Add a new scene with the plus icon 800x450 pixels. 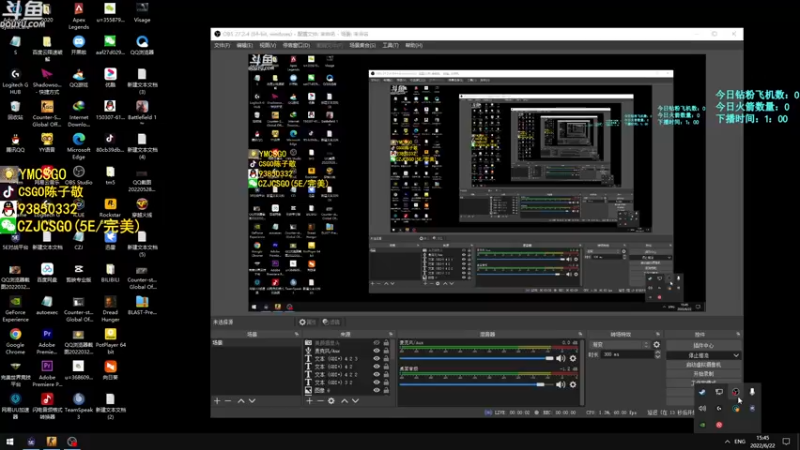point(217,401)
